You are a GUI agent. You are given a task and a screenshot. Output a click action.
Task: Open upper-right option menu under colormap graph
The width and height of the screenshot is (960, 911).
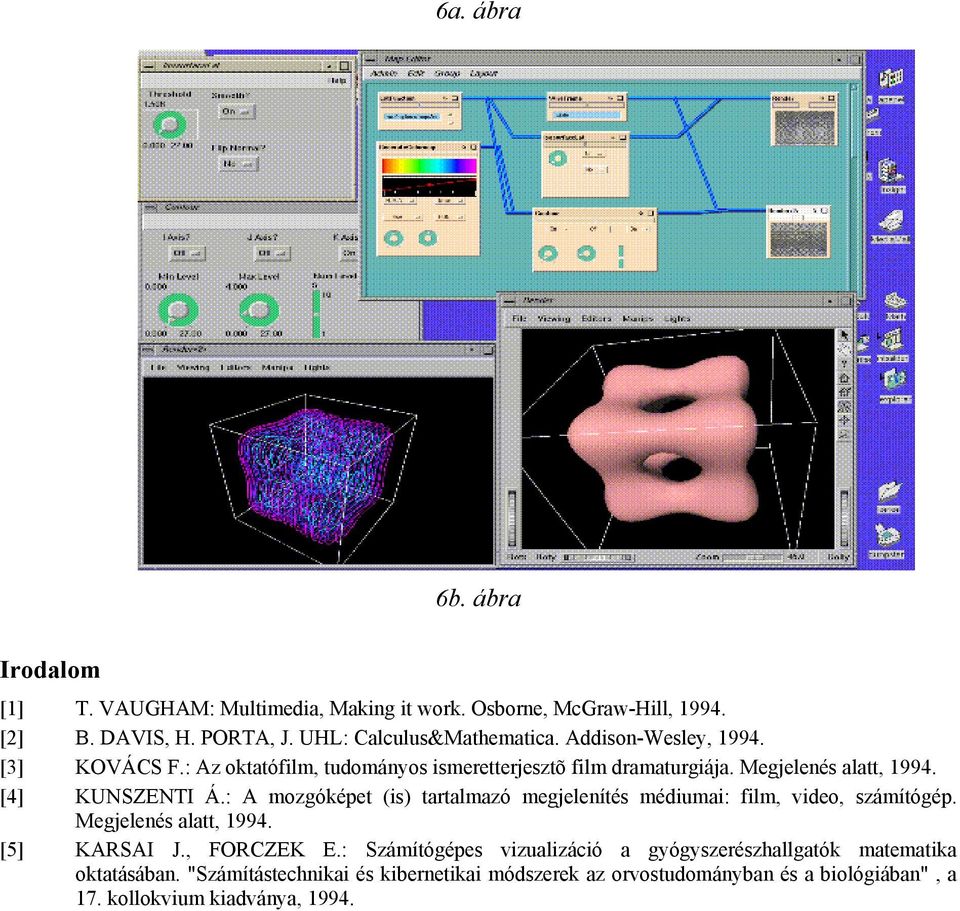click(450, 201)
